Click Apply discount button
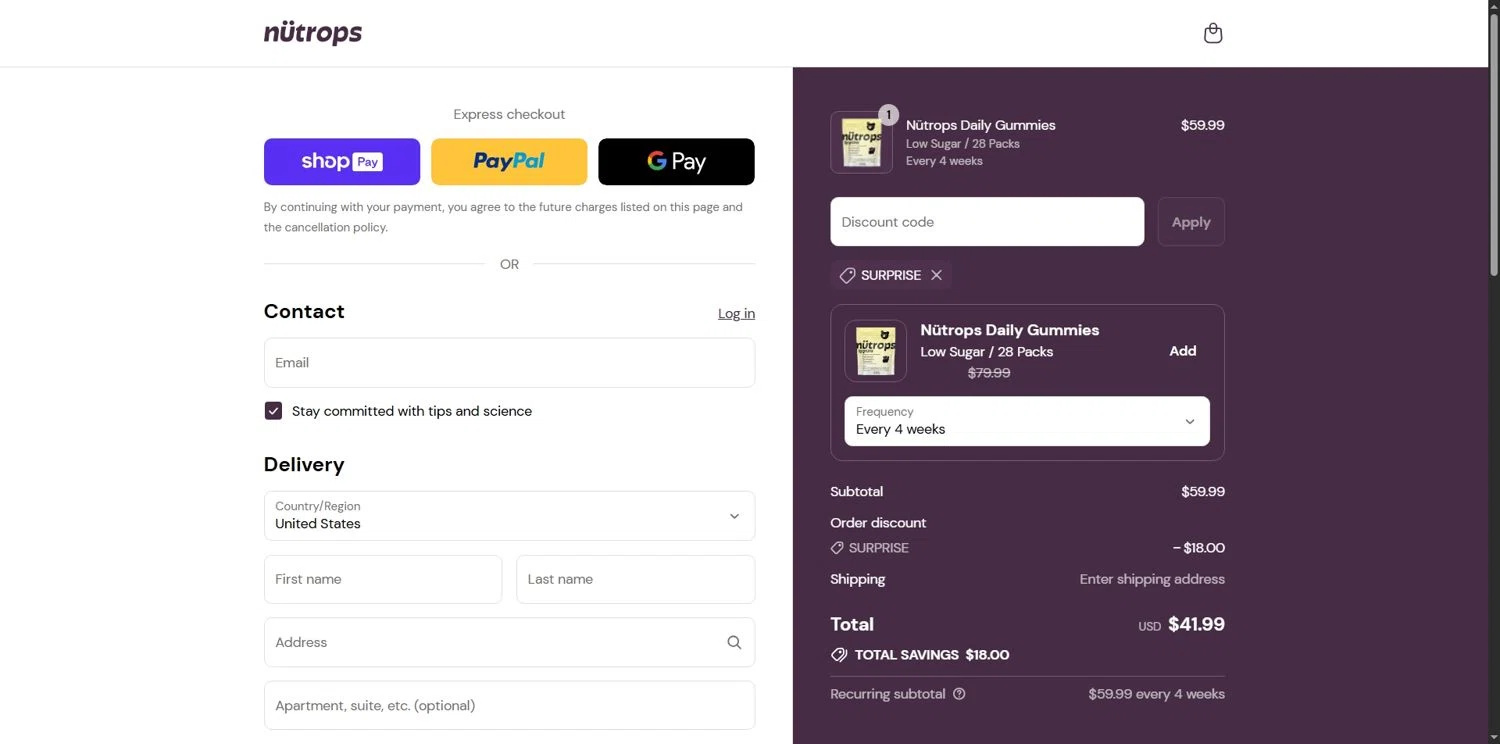Image resolution: width=1500 pixels, height=744 pixels. pos(1191,222)
